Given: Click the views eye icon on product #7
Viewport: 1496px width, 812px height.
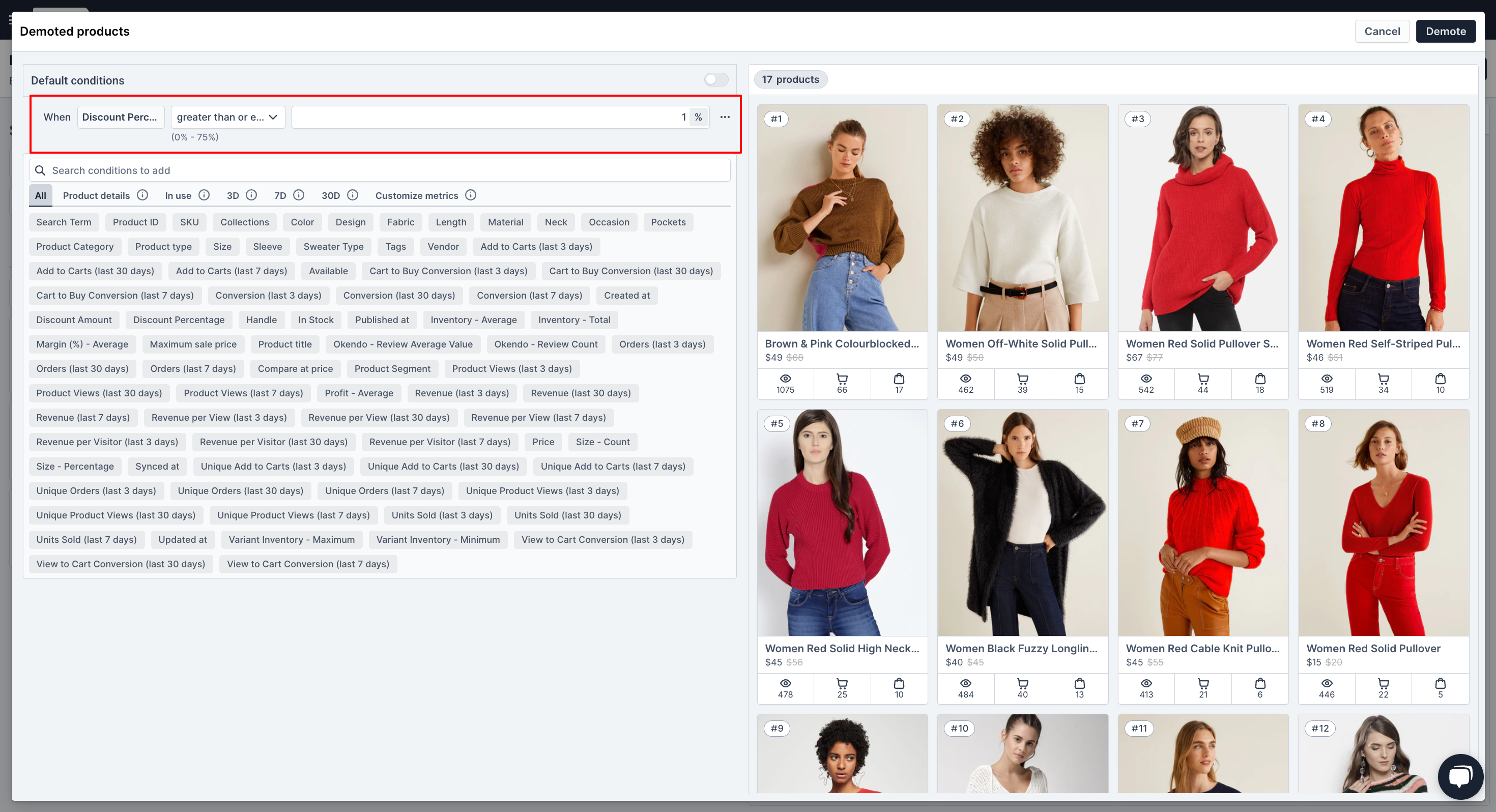Looking at the screenshot, I should point(1146,683).
